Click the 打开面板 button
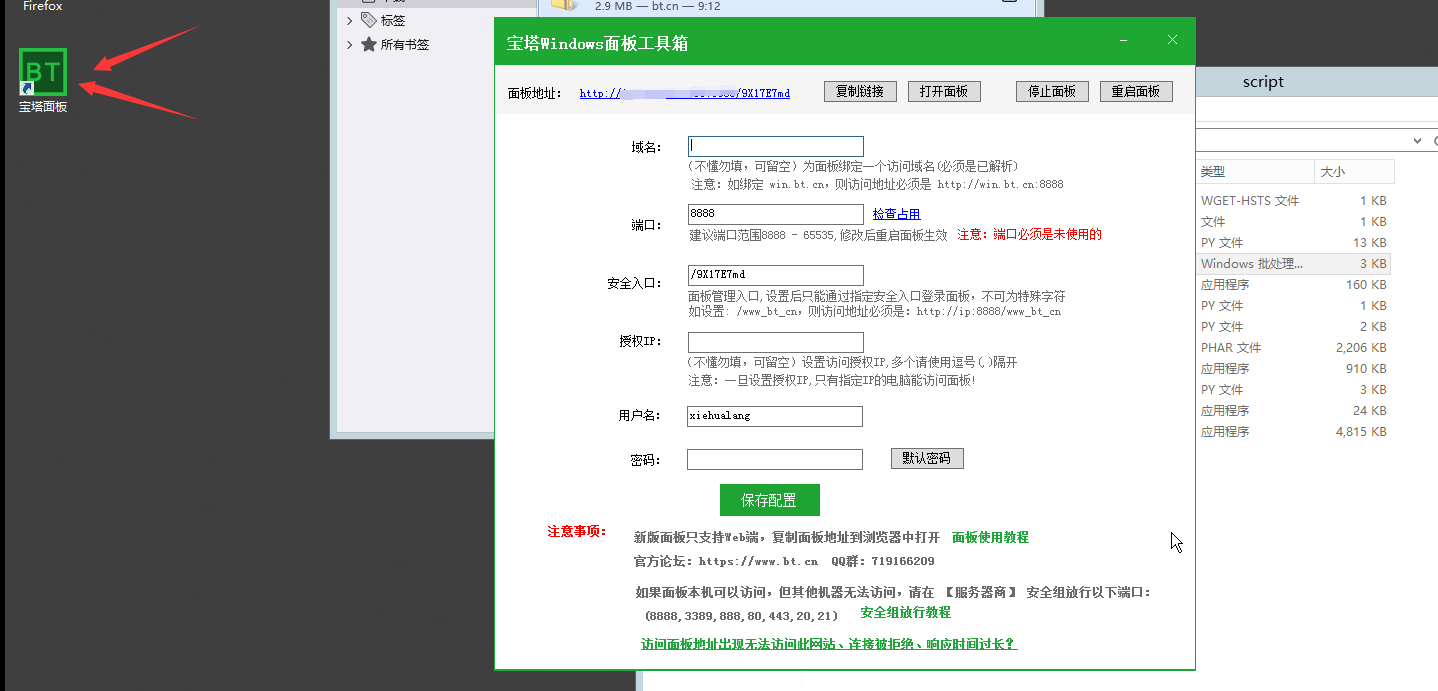This screenshot has height=691, width=1438. tap(944, 91)
